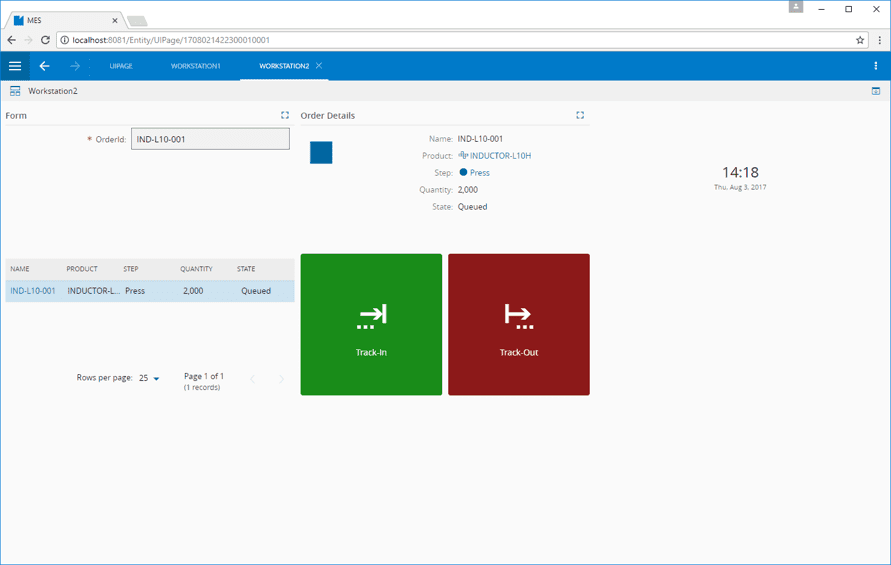Image resolution: width=891 pixels, height=565 pixels.
Task: Click into the OrderId input field
Action: pos(210,139)
